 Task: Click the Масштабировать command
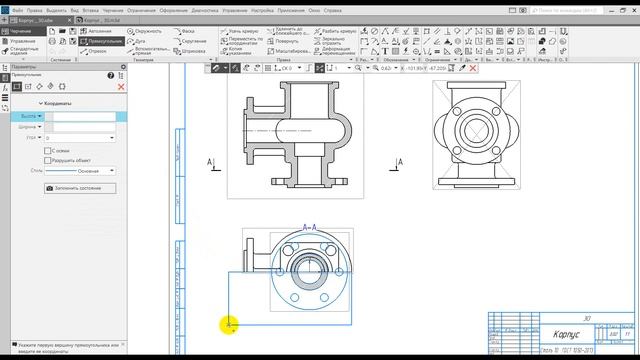point(289,51)
